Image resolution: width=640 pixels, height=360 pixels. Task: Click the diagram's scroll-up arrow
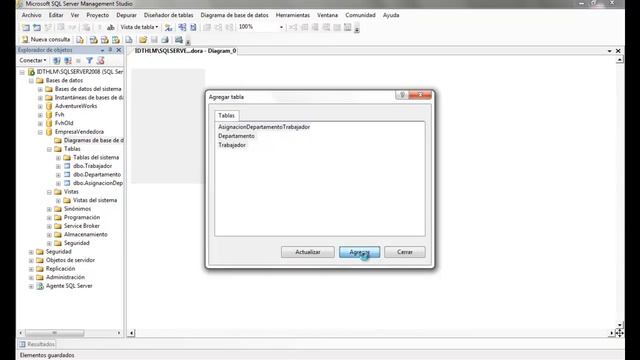620,60
